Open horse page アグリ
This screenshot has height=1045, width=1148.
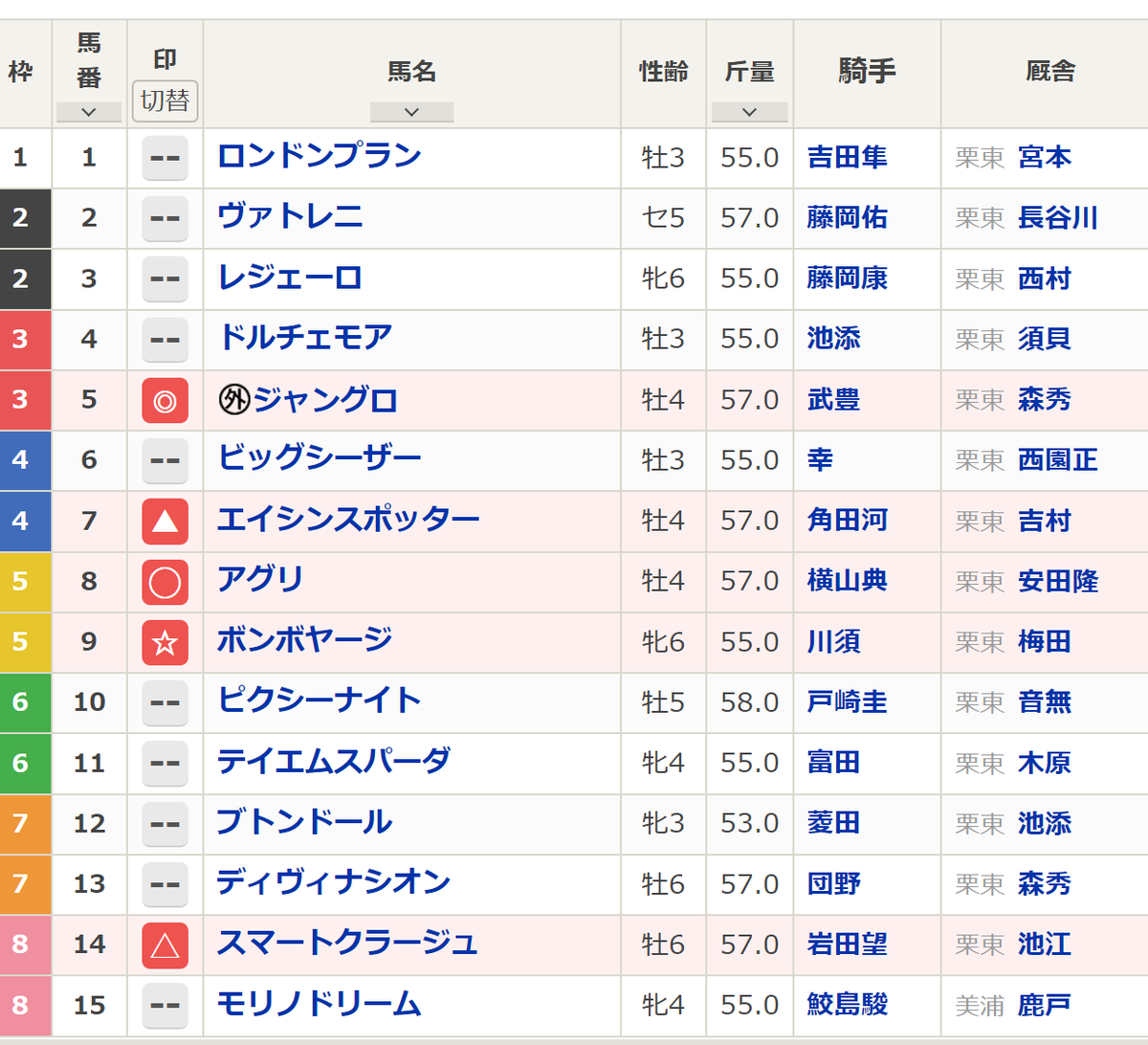[260, 580]
